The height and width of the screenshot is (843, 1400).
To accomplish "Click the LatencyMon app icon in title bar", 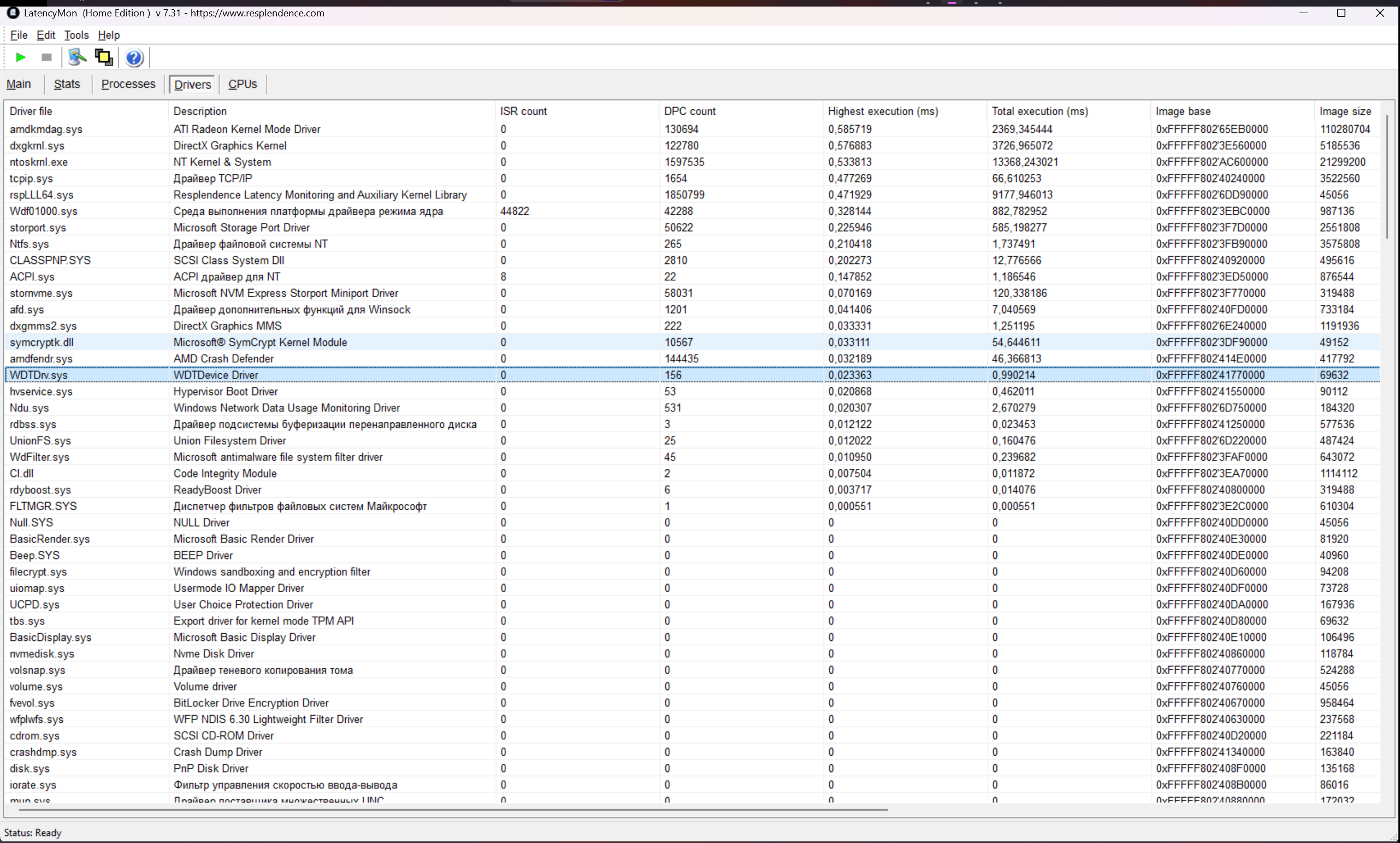I will point(13,13).
